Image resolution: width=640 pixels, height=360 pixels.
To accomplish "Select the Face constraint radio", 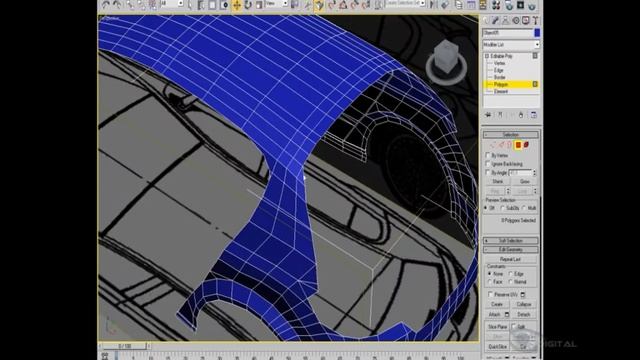I will (490, 282).
